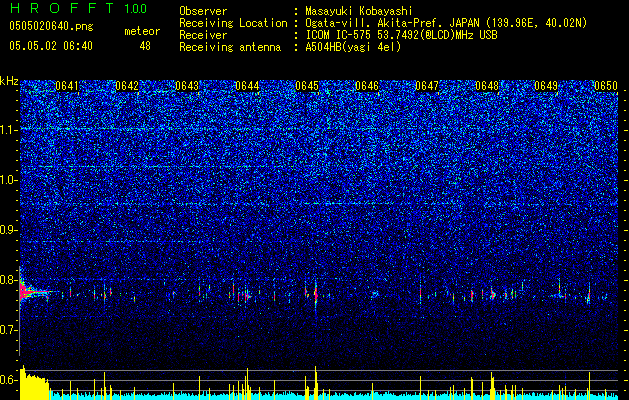Click the 1.1 frequency axis label
This screenshot has height=400, width=629.
[x=9, y=130]
